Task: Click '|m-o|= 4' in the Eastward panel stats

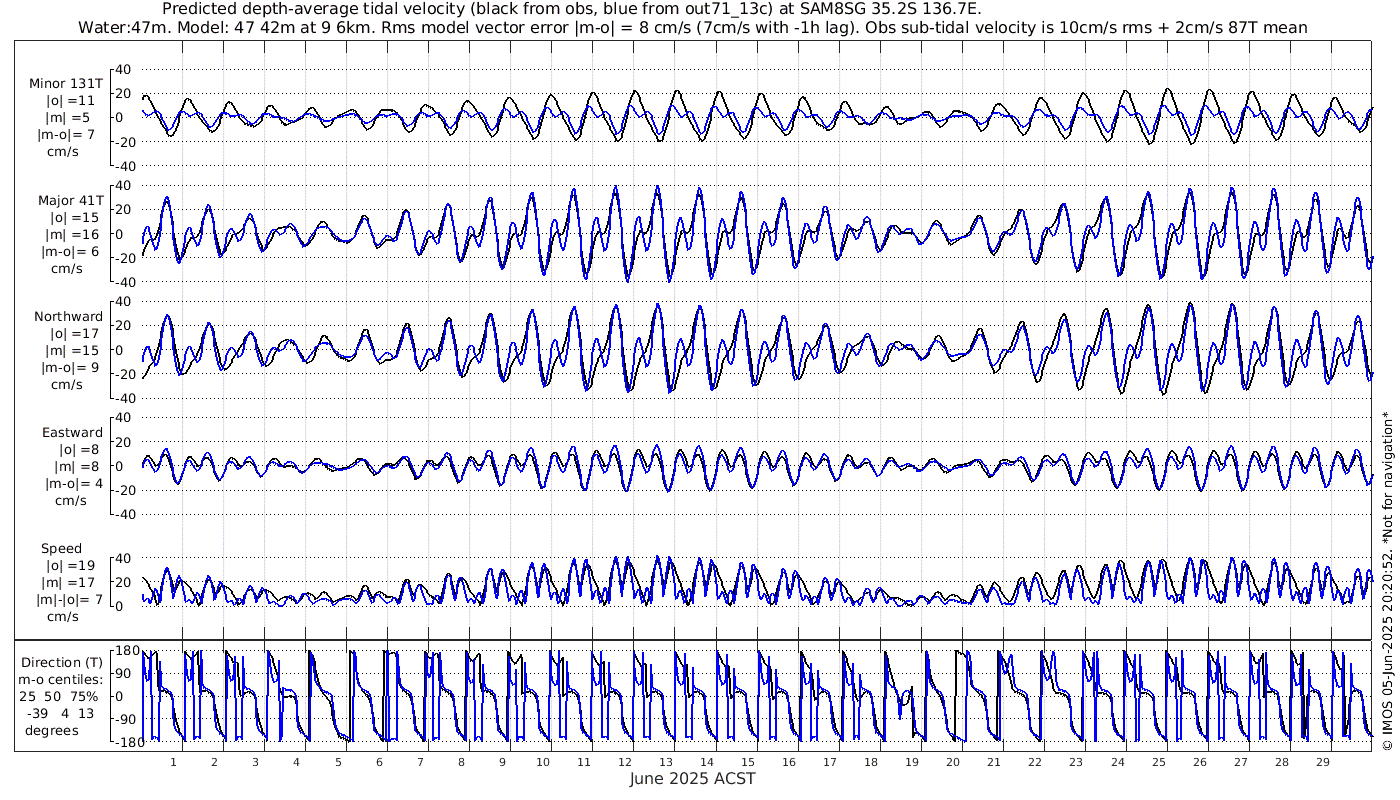Action: pos(73,484)
